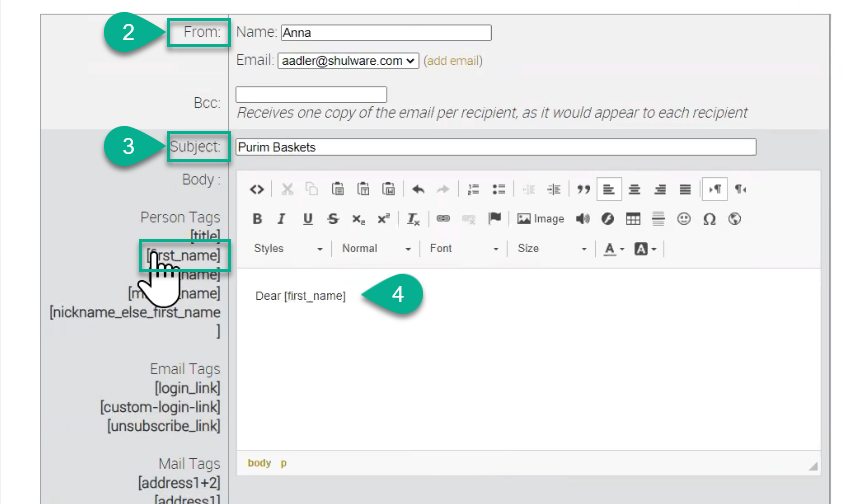Open the From email address dropdown
The image size is (868, 504).
click(x=347, y=61)
